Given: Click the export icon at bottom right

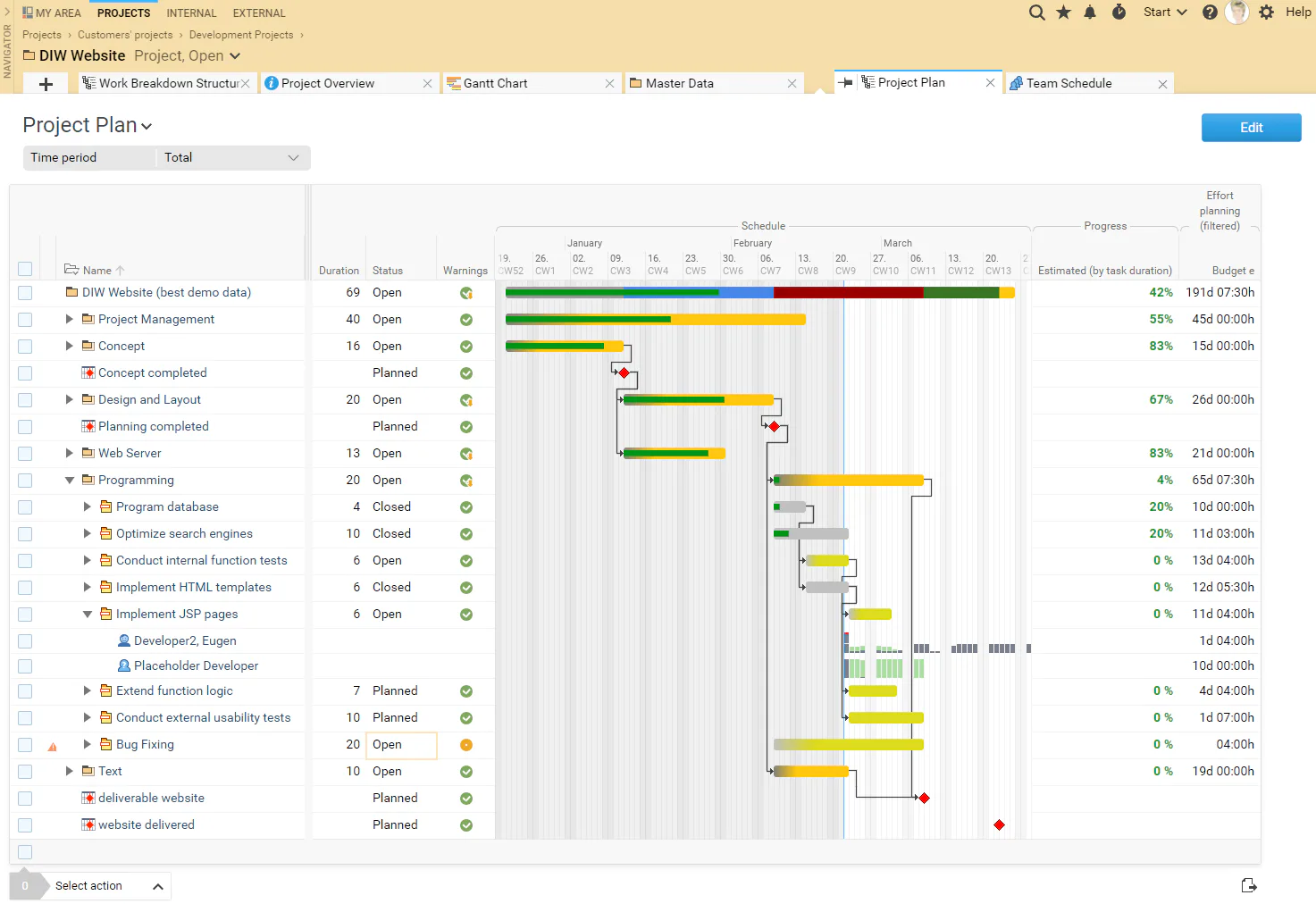Looking at the screenshot, I should [x=1249, y=885].
